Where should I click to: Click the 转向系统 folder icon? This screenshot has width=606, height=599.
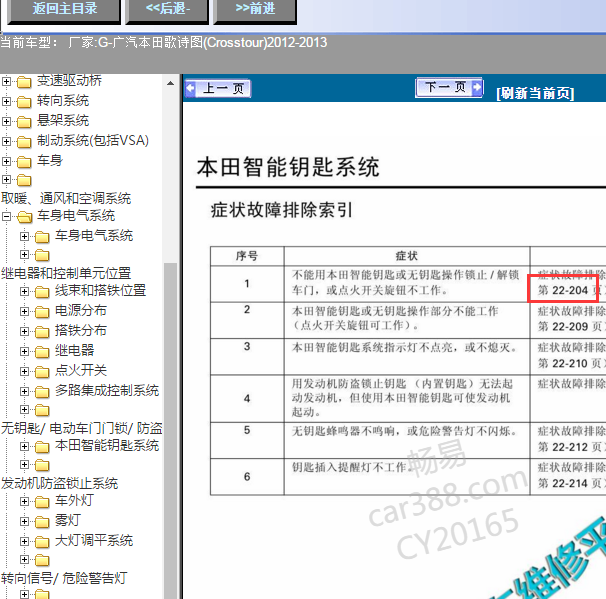click(x=24, y=102)
